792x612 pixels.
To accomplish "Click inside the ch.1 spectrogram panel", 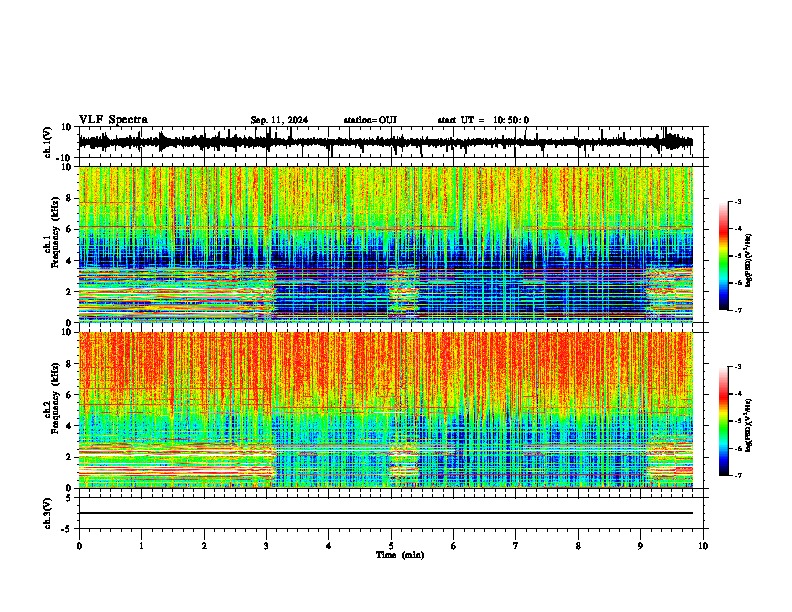I will pos(385,244).
